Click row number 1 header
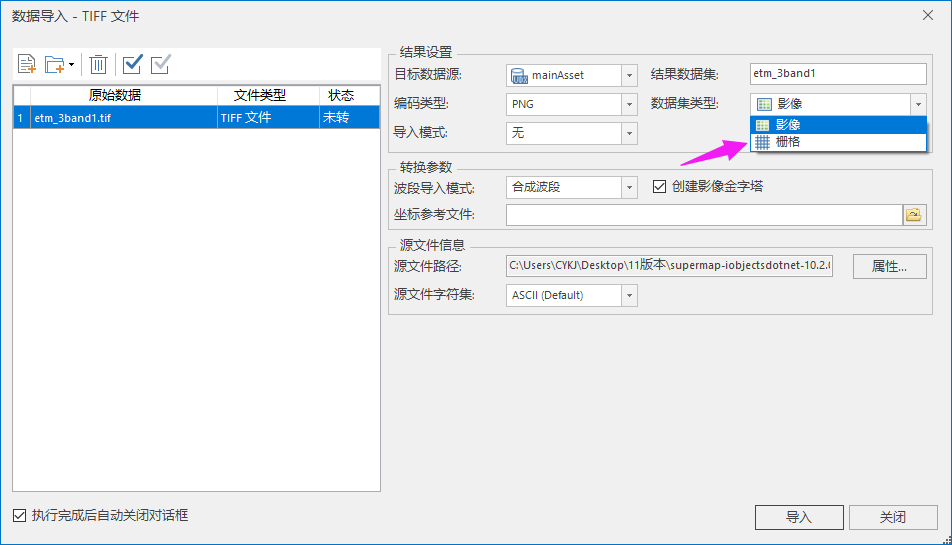Viewport: 952px width, 545px height. pos(21,117)
